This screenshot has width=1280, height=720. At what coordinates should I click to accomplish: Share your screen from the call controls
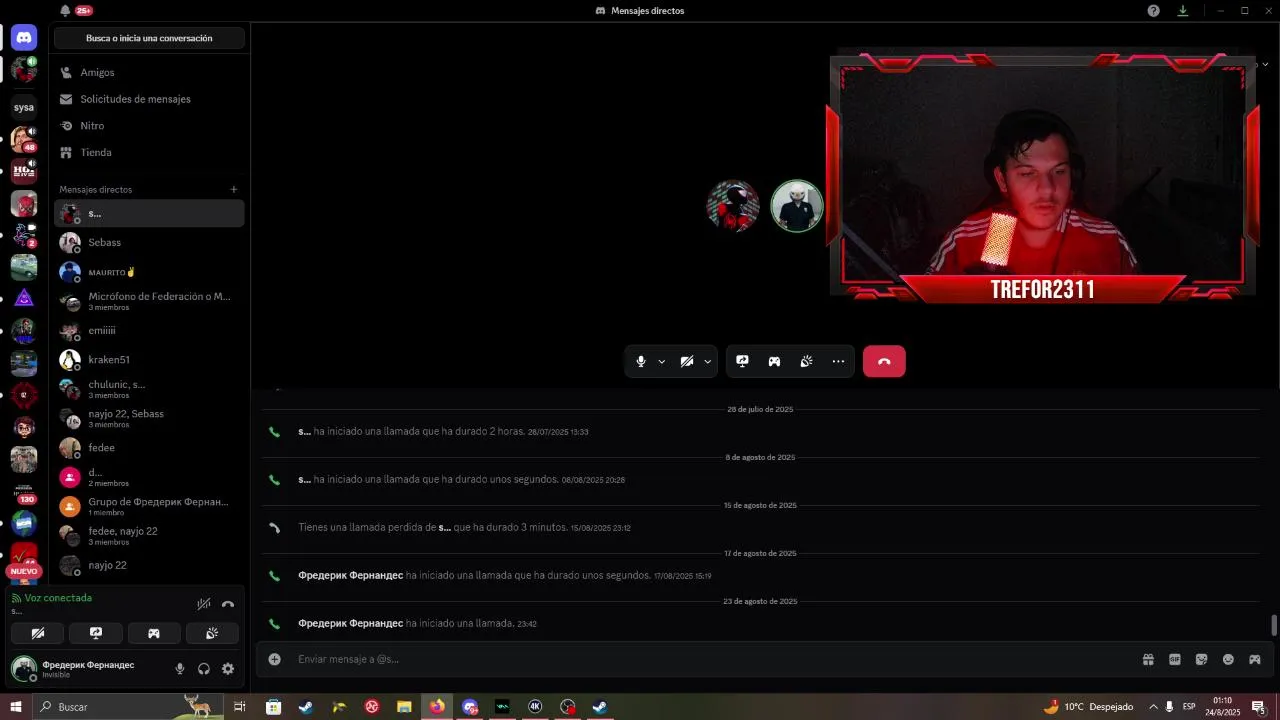point(742,361)
